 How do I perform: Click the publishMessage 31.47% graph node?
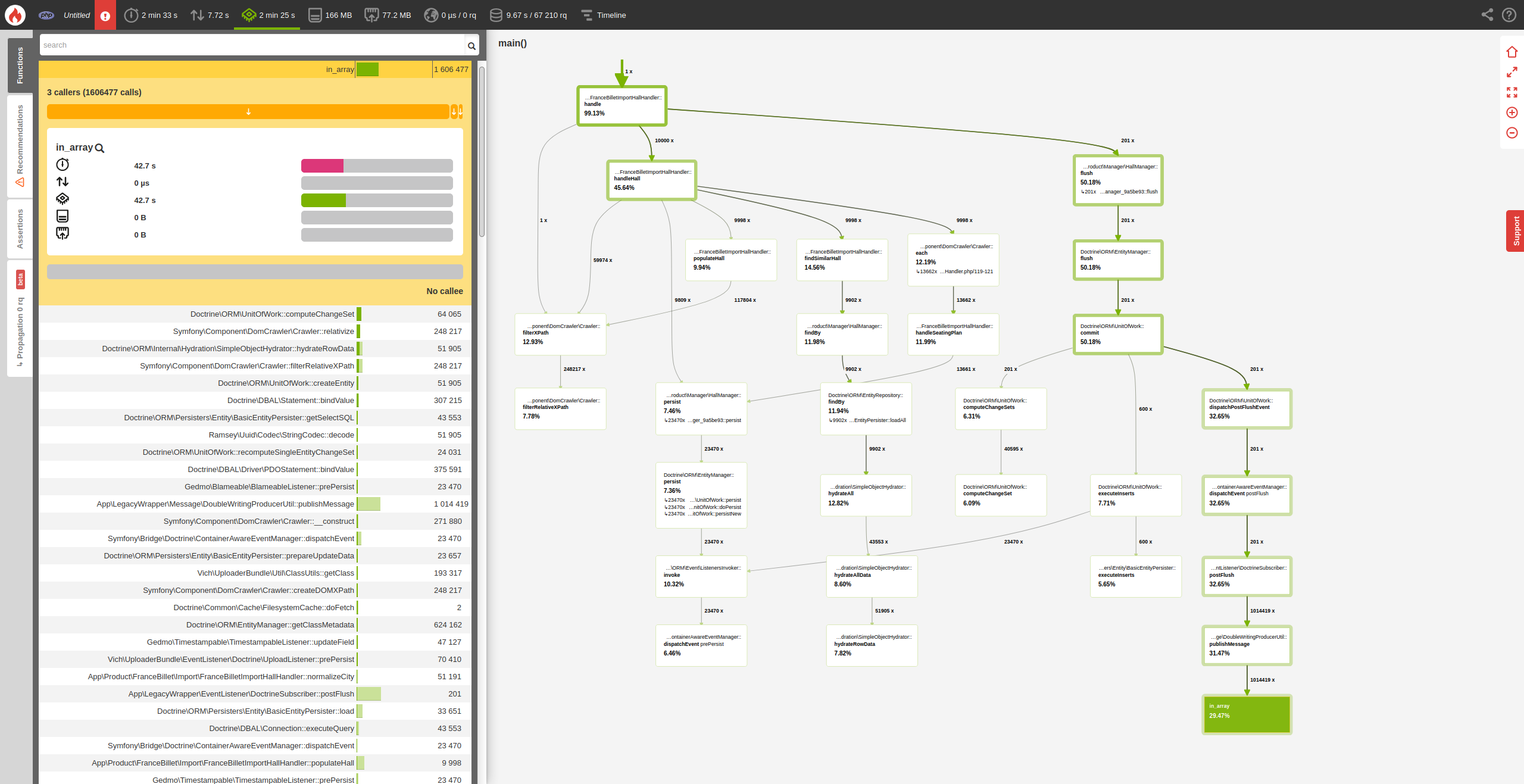1247,645
